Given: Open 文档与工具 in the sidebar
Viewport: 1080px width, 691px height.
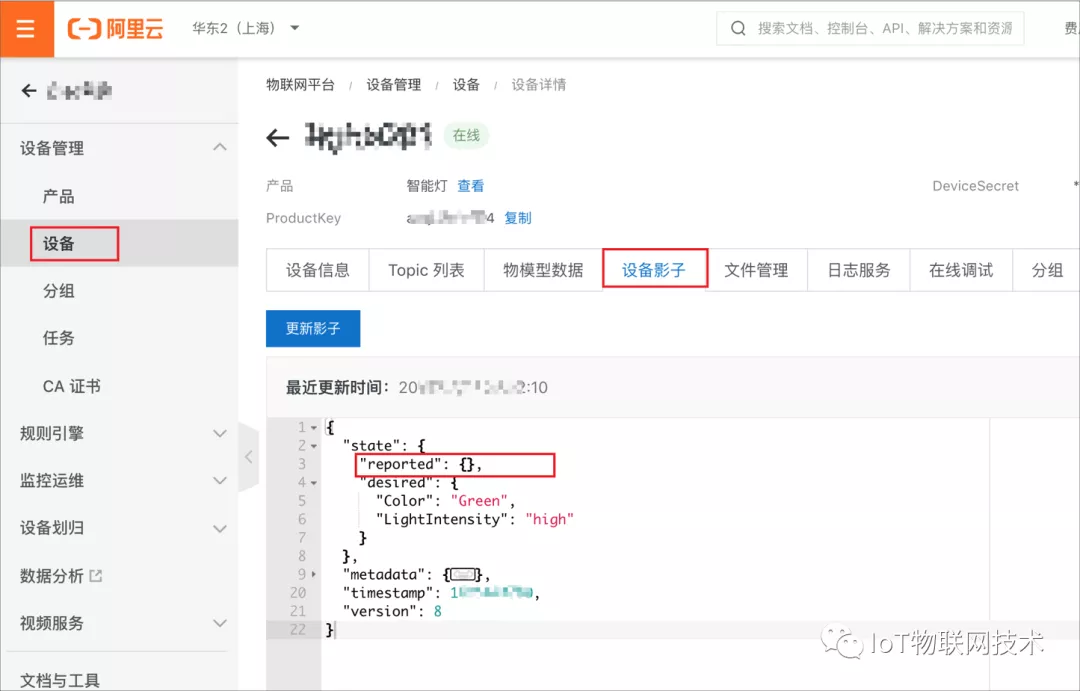Looking at the screenshot, I should [60, 680].
